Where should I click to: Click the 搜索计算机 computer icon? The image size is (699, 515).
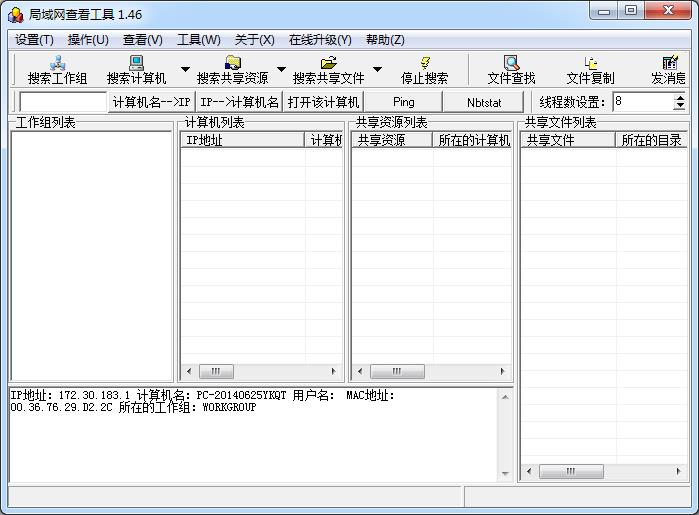[136, 63]
